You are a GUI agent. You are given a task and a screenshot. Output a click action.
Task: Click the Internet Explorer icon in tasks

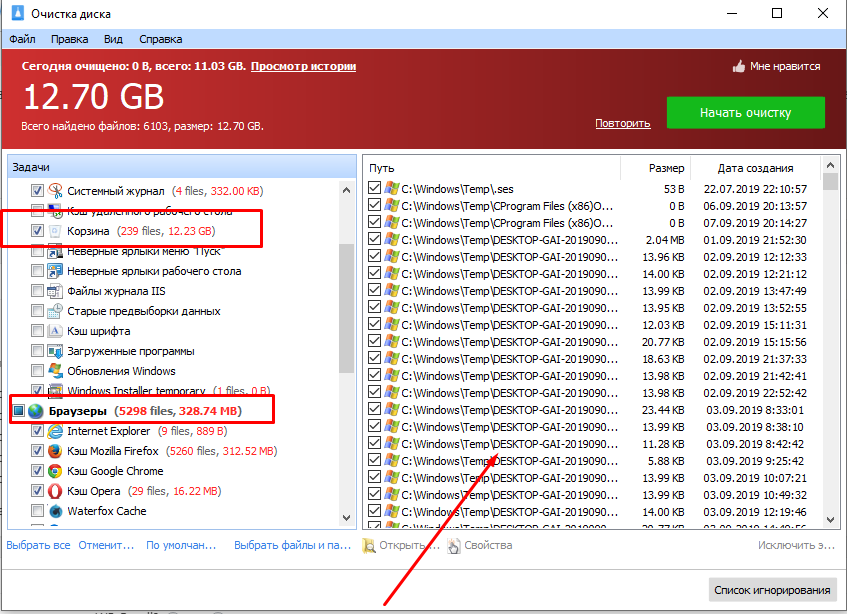point(56,431)
